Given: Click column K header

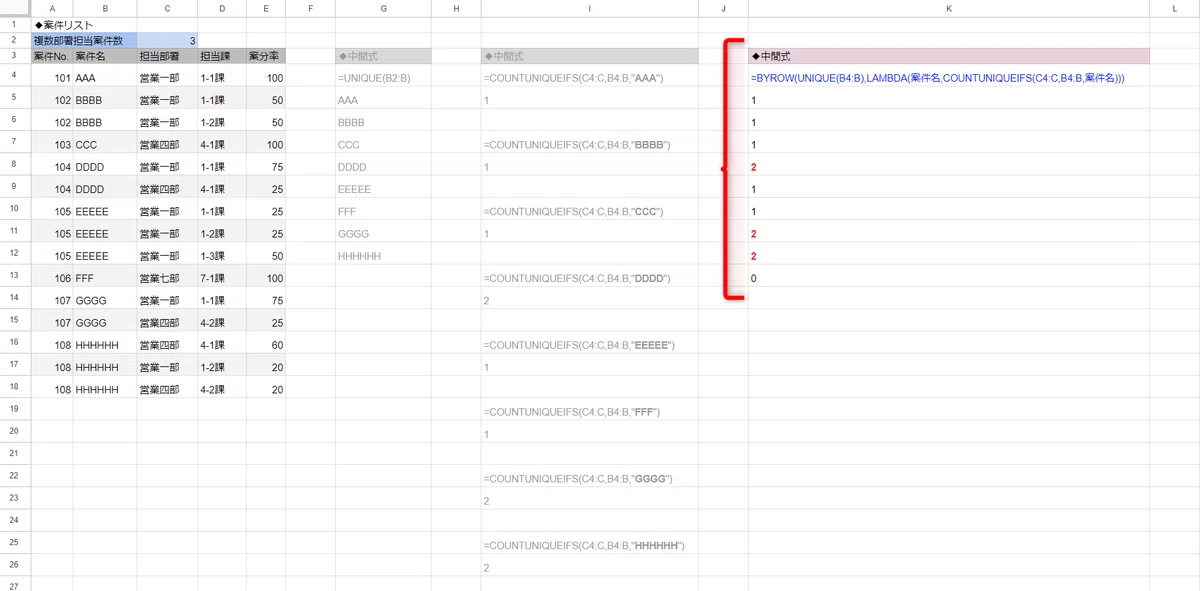Looking at the screenshot, I should tap(948, 8).
